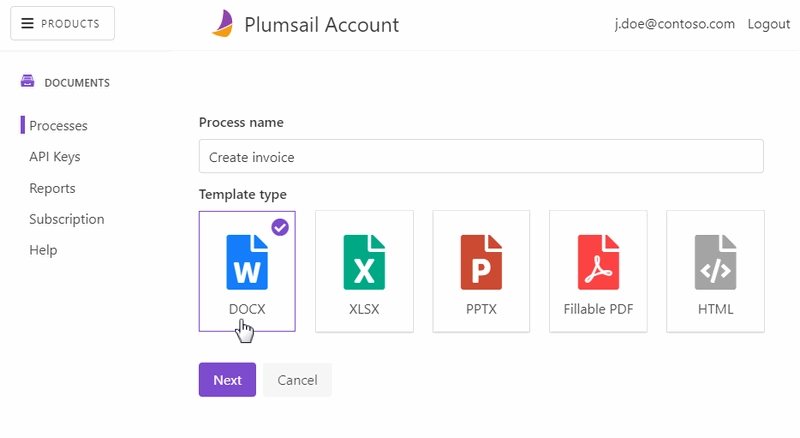Select the PPTX template card
The height and width of the screenshot is (438, 800).
(481, 271)
